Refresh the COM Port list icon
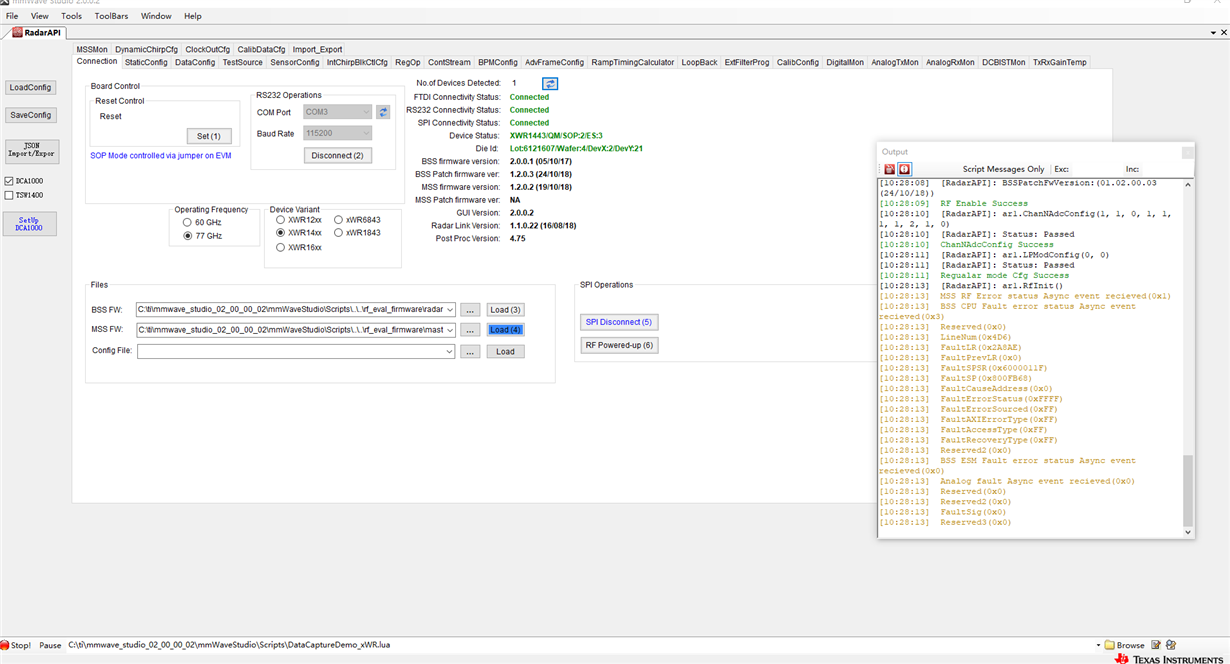The width and height of the screenshot is (1230, 664). click(382, 112)
